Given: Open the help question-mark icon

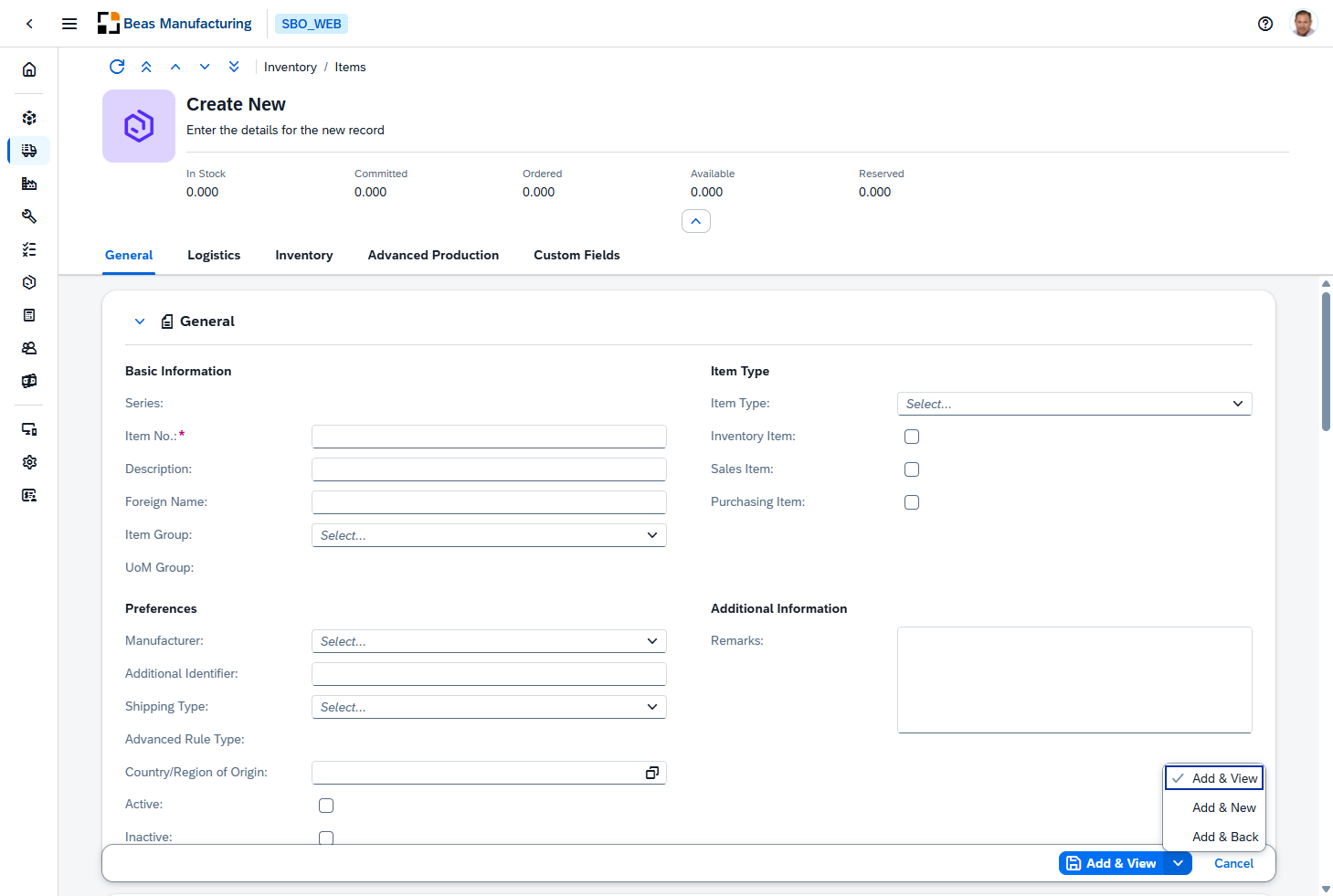Looking at the screenshot, I should point(1265,24).
